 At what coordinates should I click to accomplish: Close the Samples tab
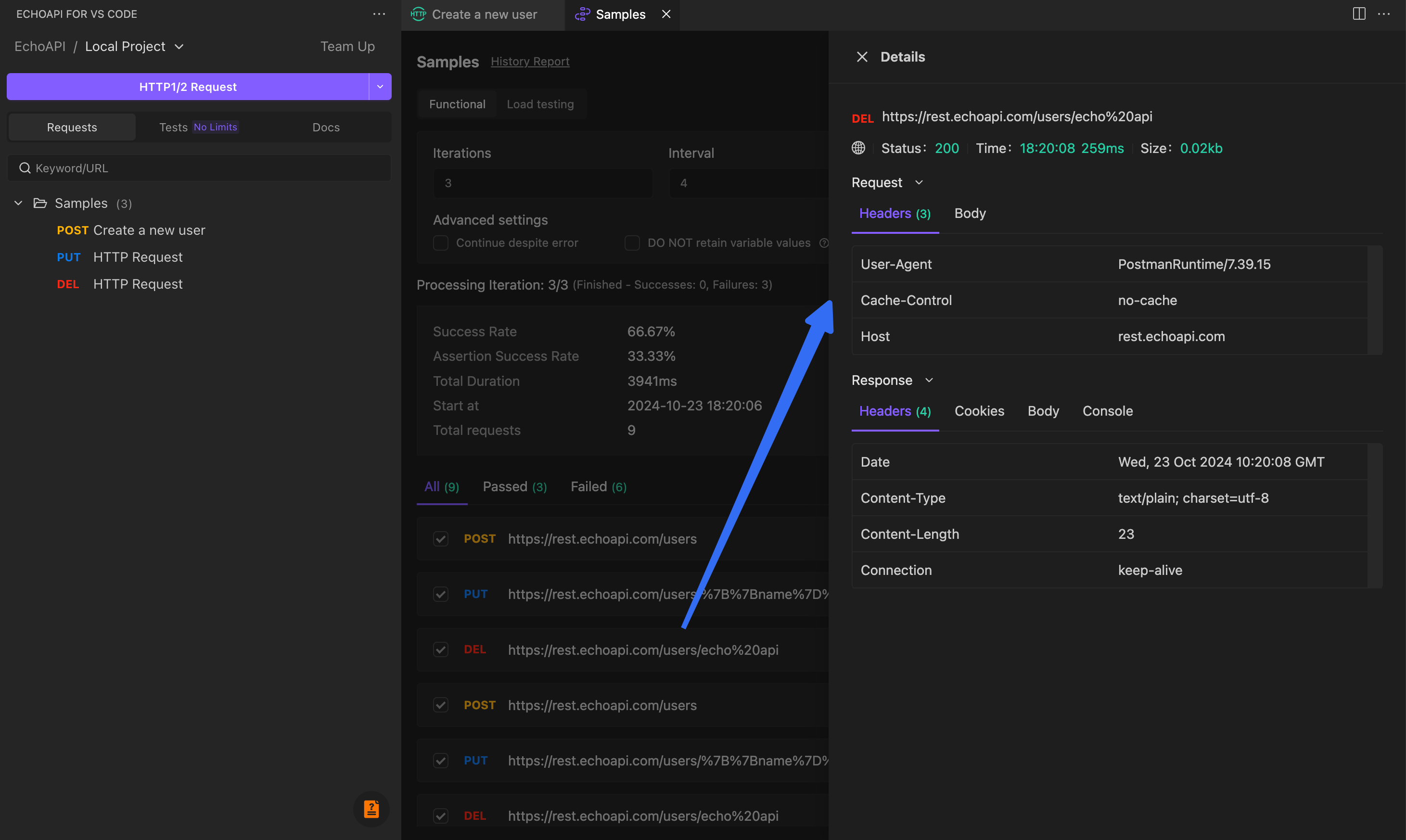(x=666, y=14)
